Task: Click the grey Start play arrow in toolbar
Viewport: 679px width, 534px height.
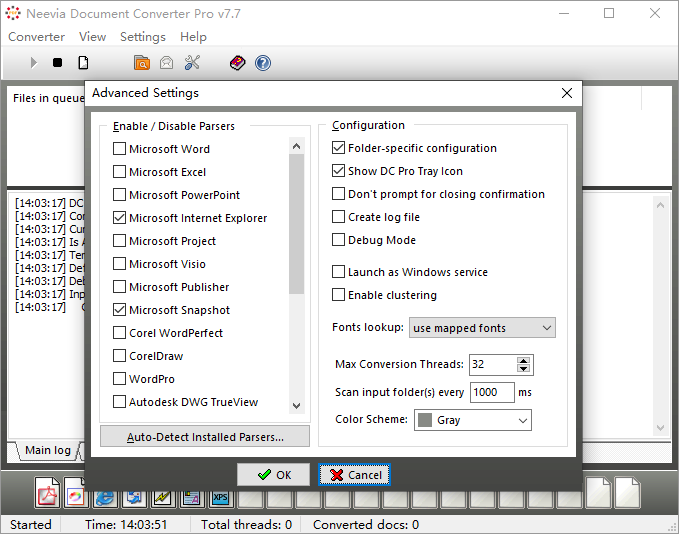Action: click(x=33, y=63)
